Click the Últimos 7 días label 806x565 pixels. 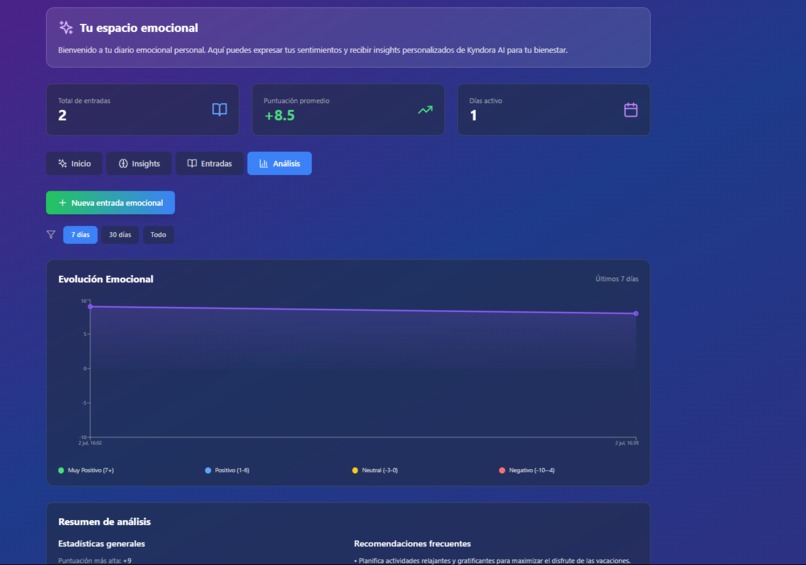617,279
